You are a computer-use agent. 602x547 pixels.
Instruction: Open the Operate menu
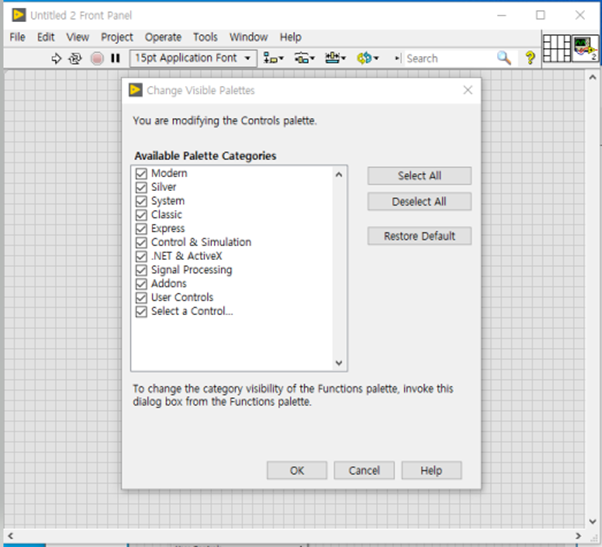[163, 37]
